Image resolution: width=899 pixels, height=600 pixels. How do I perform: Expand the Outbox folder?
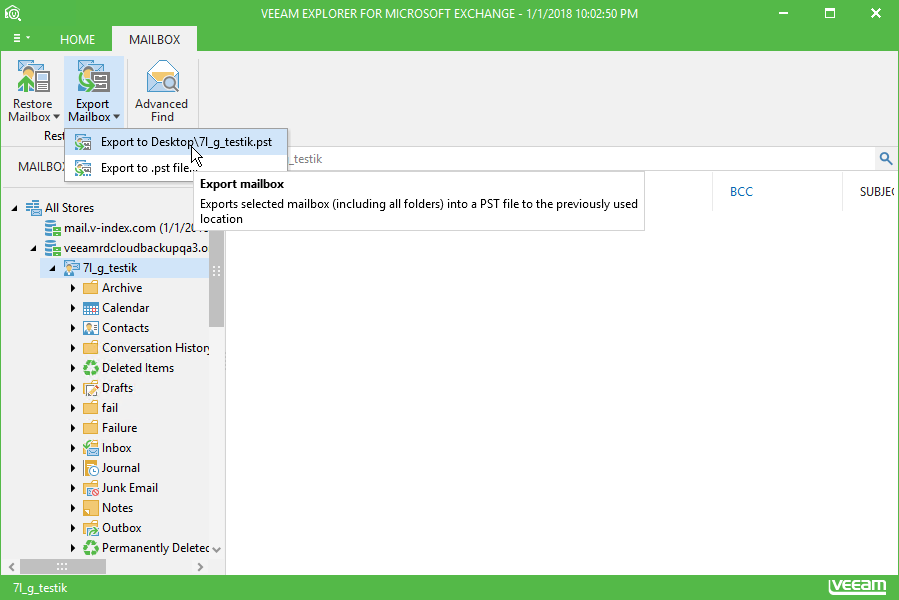click(73, 528)
